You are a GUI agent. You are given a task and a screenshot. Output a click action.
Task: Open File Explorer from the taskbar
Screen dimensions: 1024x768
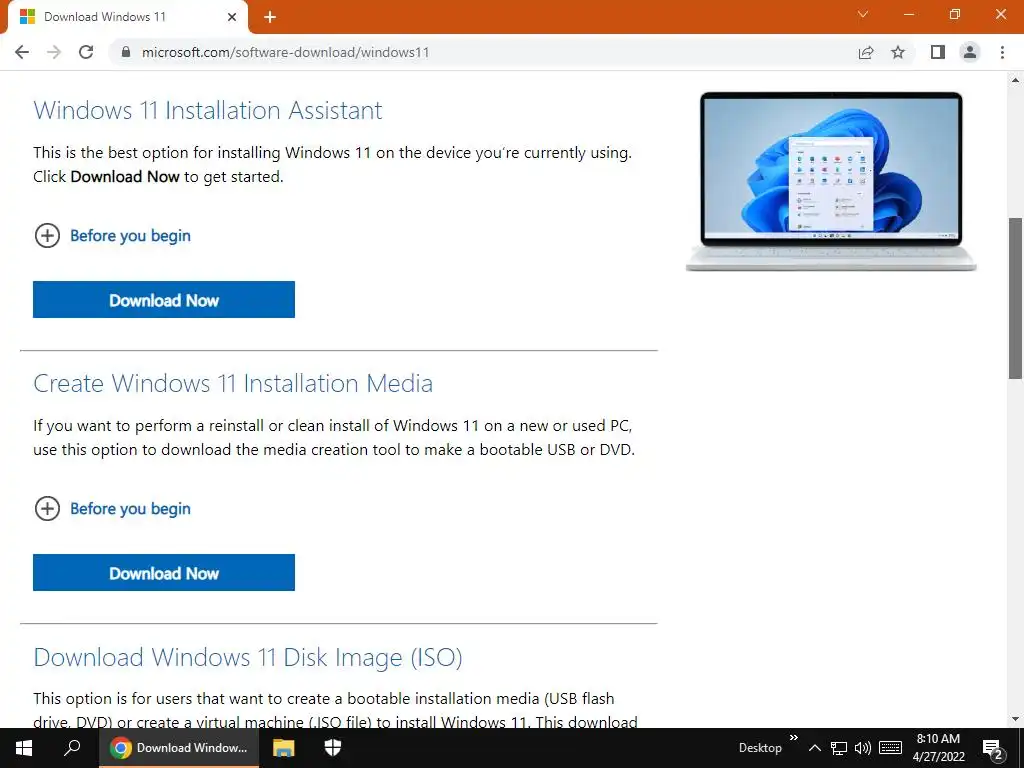click(283, 748)
